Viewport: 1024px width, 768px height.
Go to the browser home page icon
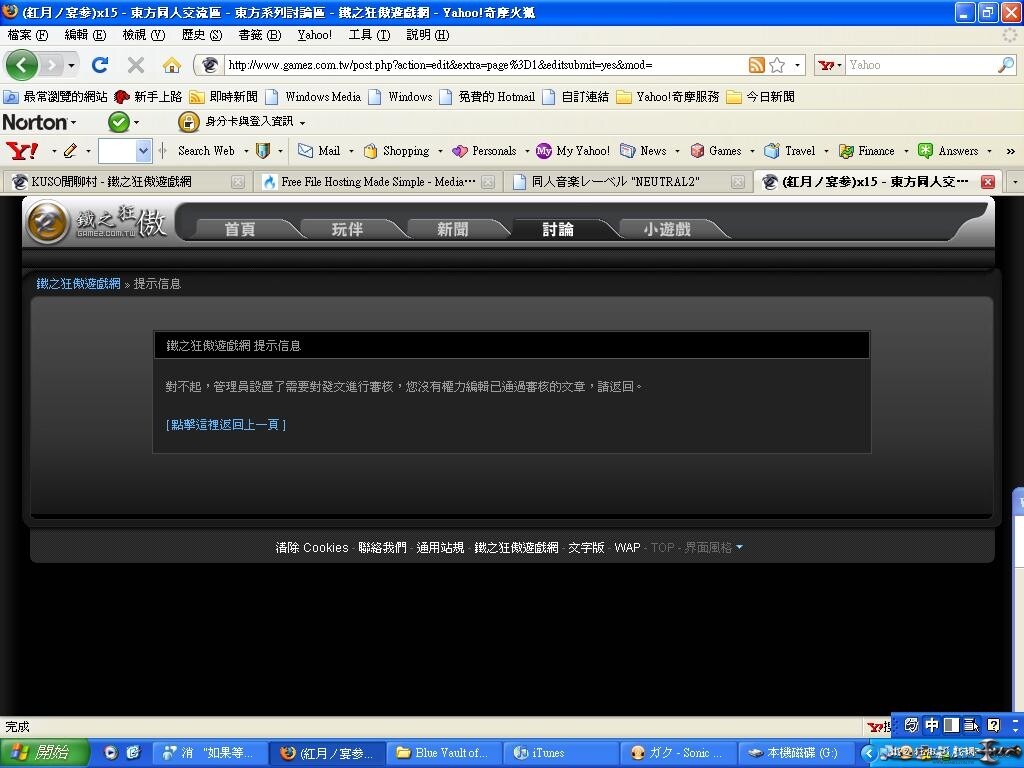[172, 65]
